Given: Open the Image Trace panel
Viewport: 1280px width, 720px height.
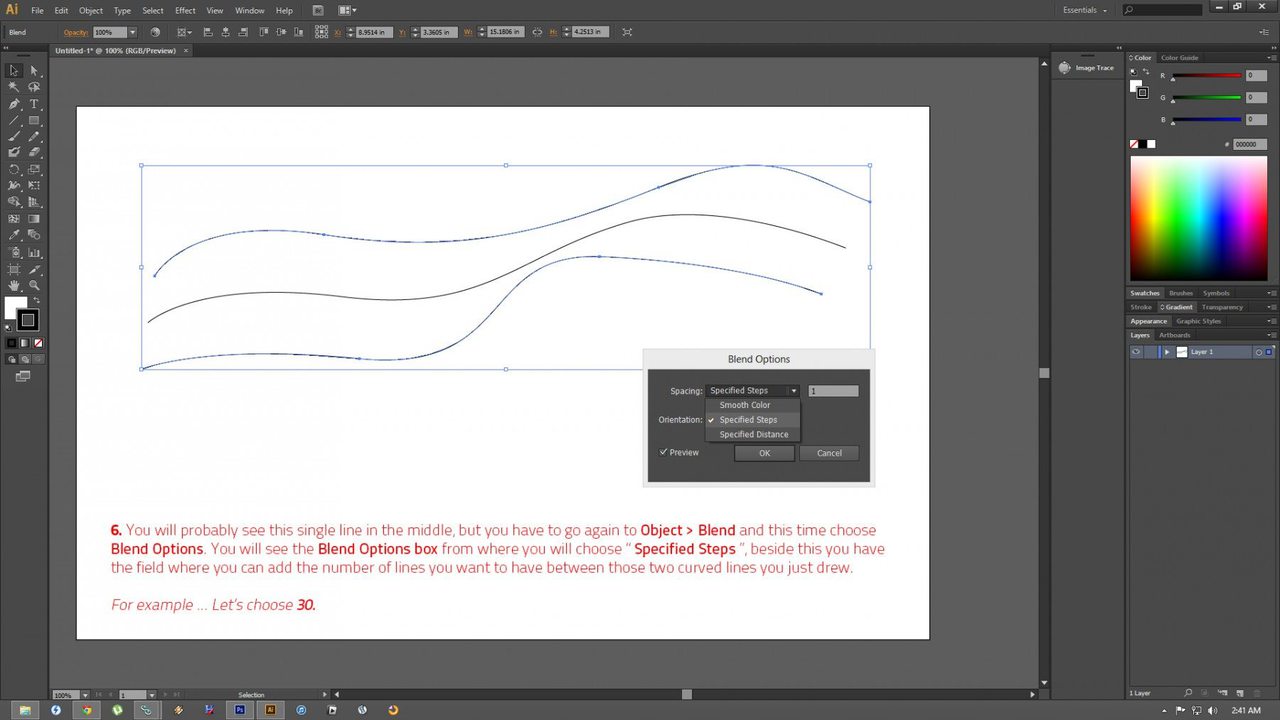Looking at the screenshot, I should (x=1087, y=68).
